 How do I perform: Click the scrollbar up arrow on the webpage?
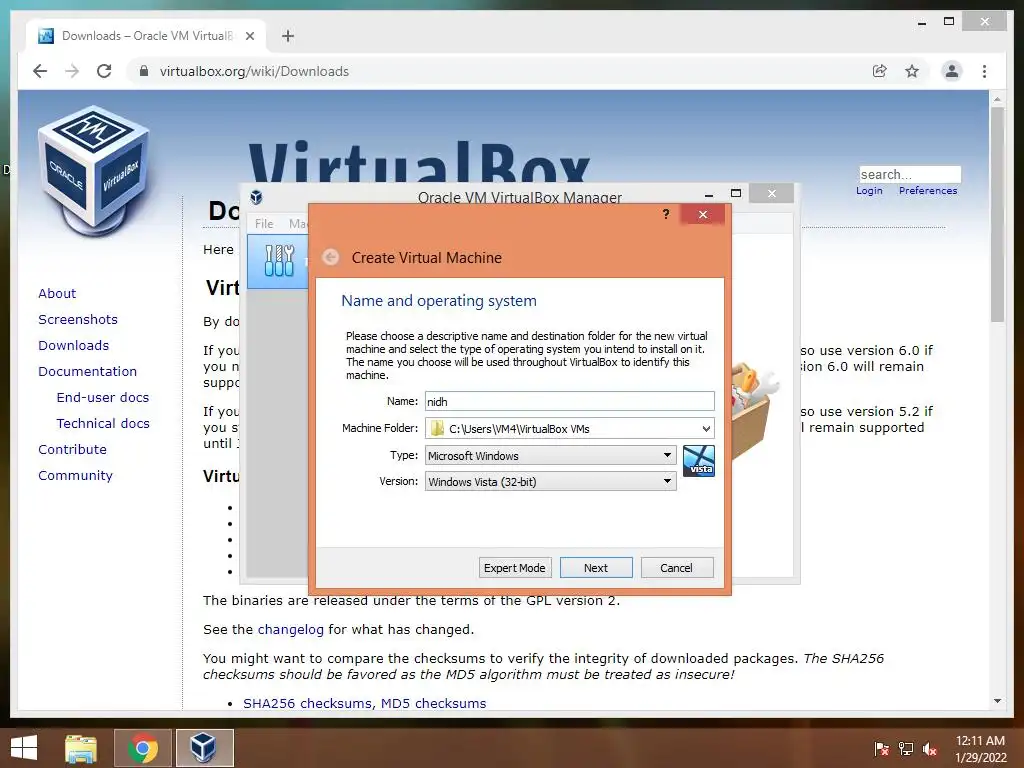click(x=997, y=99)
